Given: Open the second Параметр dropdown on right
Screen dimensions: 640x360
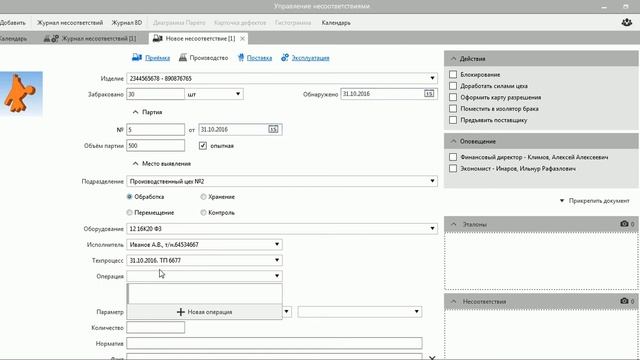Looking at the screenshot, I should coord(416,312).
